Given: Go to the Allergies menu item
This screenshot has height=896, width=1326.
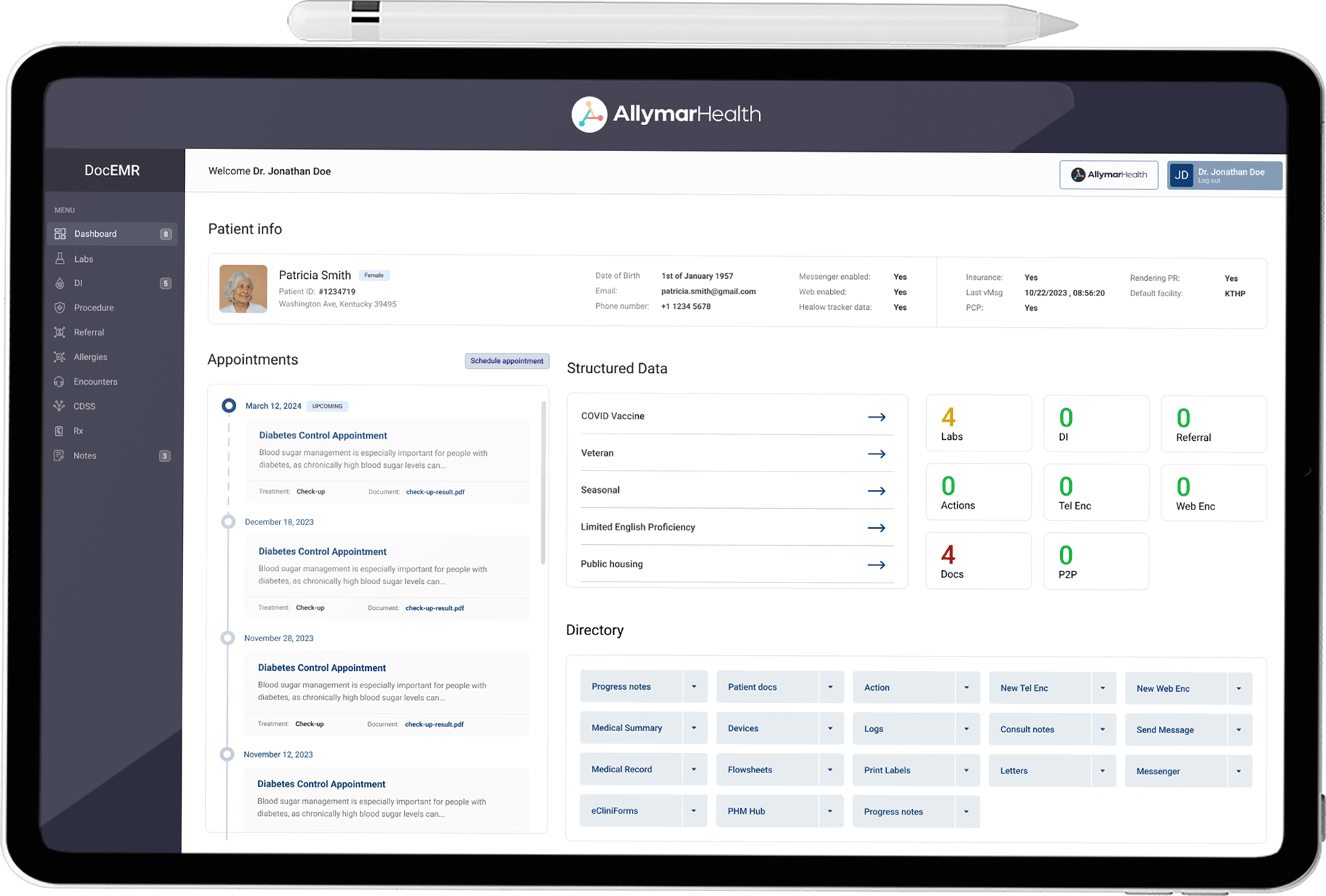Looking at the screenshot, I should [x=90, y=357].
